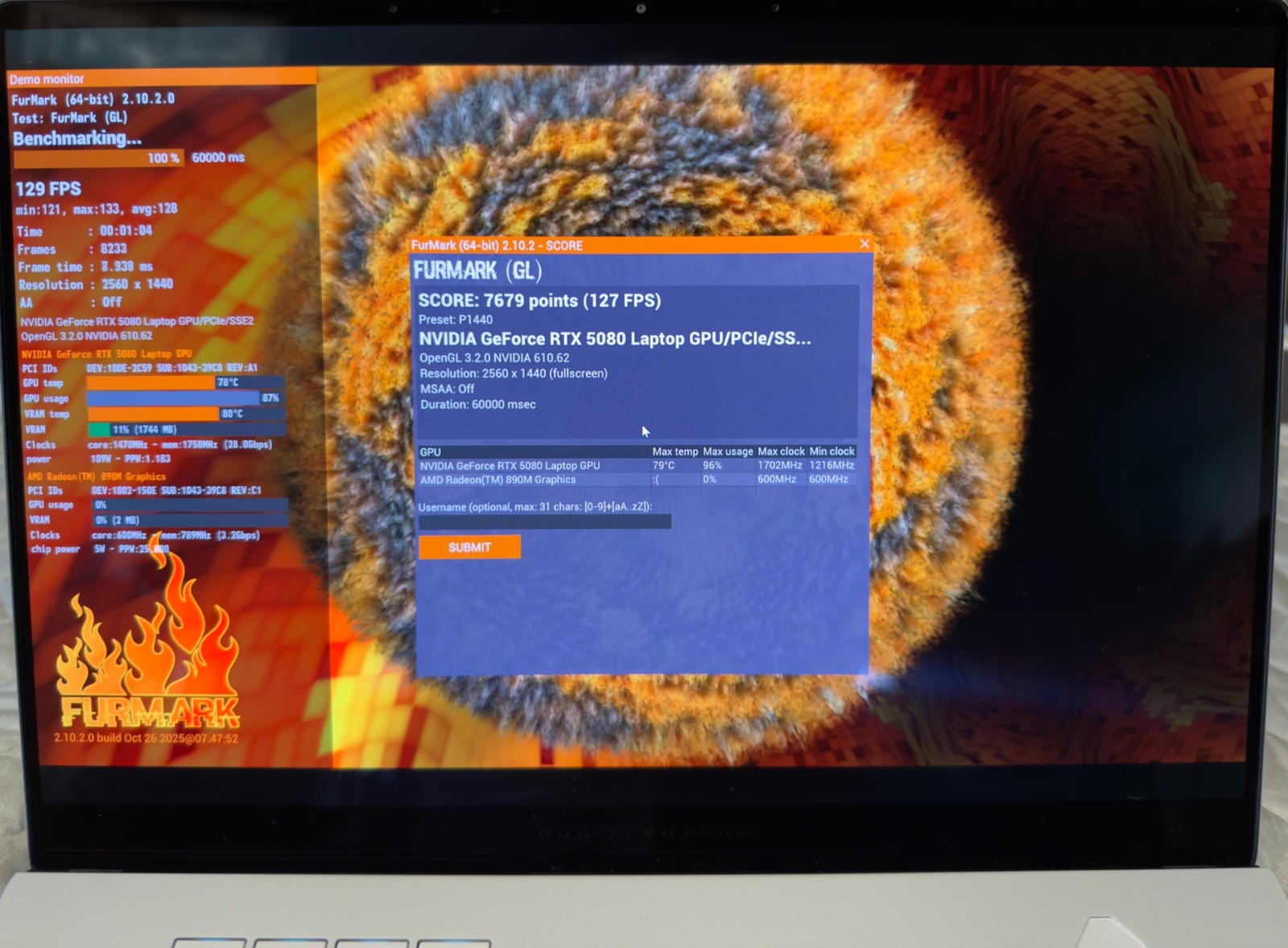This screenshot has height=948, width=1288.
Task: Click the '1216MHz' min clock cell
Action: coord(832,465)
